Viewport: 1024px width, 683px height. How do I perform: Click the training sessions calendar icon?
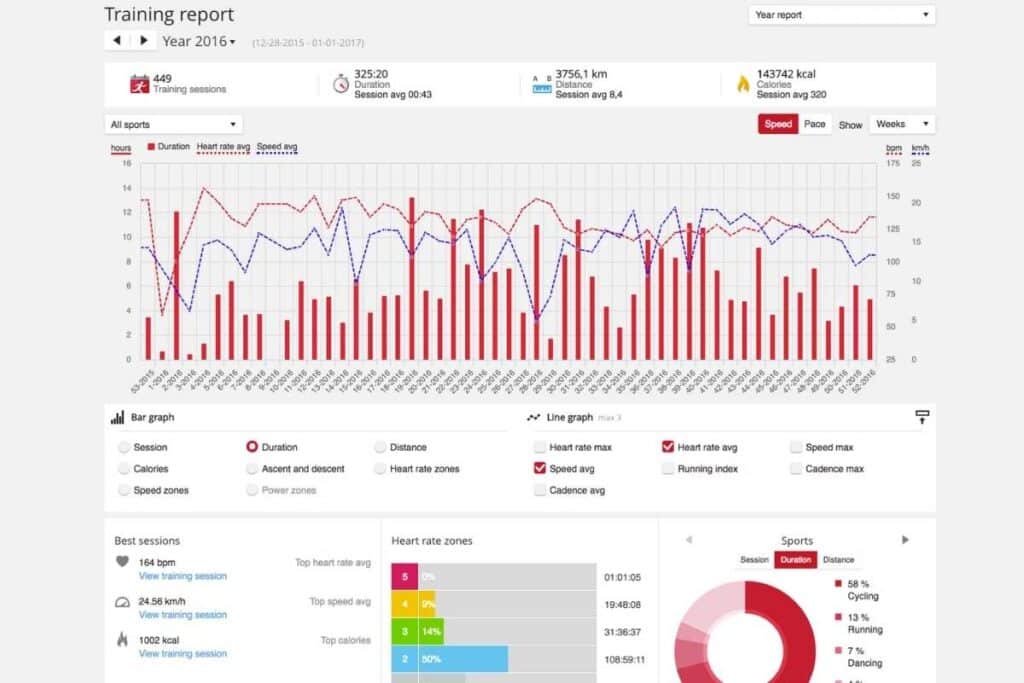pyautogui.click(x=138, y=84)
